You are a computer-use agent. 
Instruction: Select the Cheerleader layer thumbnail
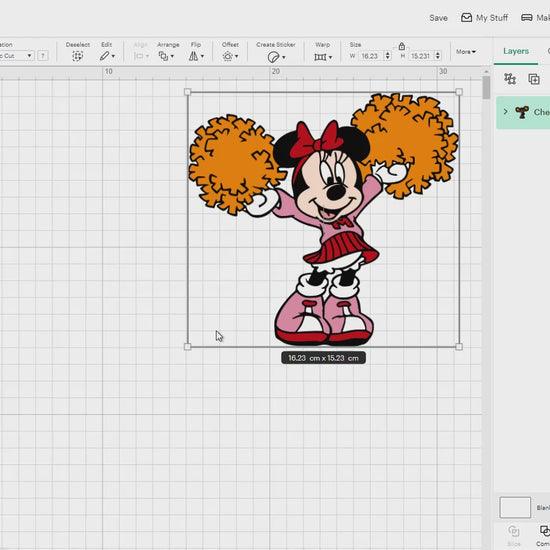(x=522, y=112)
